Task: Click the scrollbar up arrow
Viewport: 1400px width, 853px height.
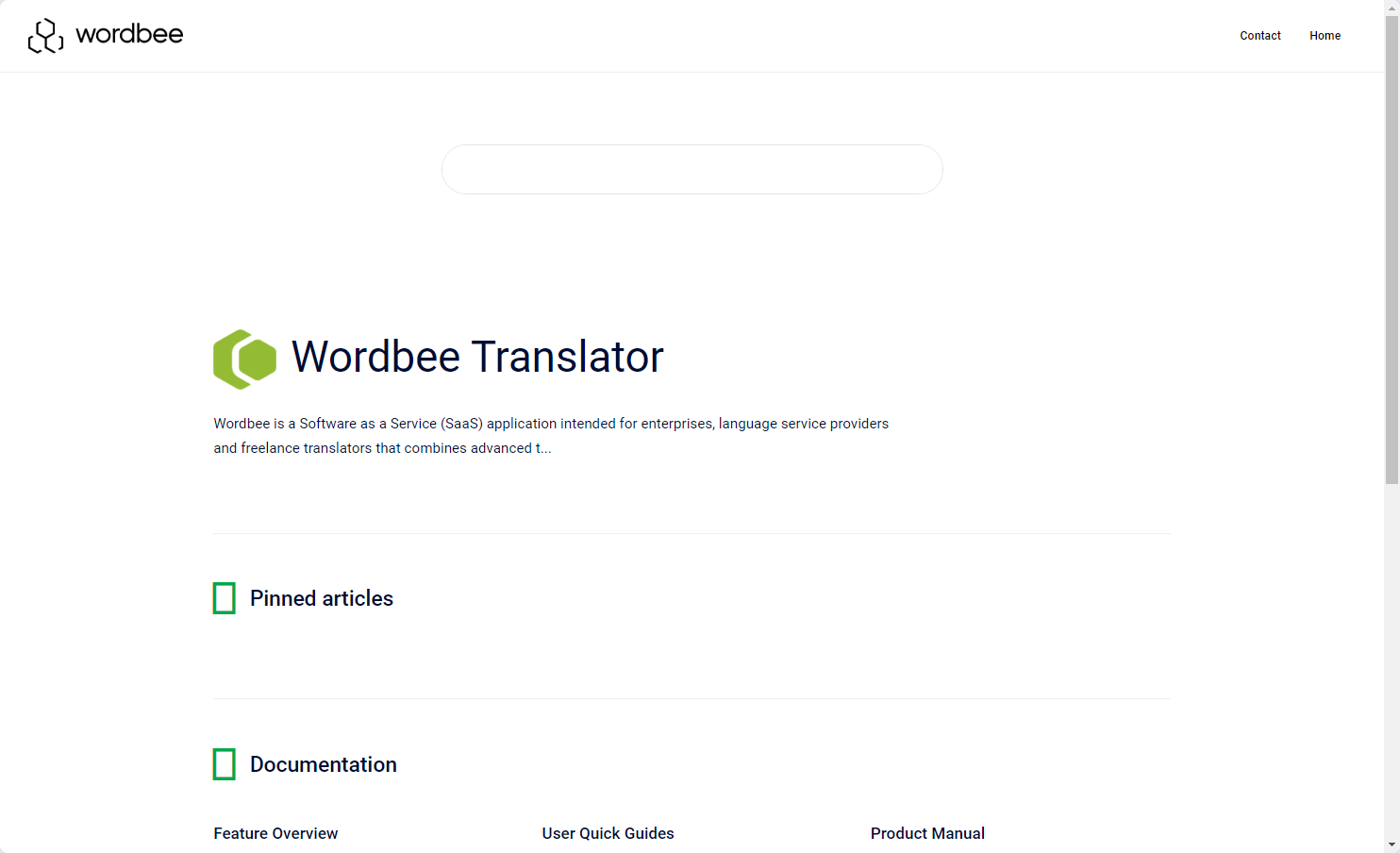Action: coord(1392,8)
